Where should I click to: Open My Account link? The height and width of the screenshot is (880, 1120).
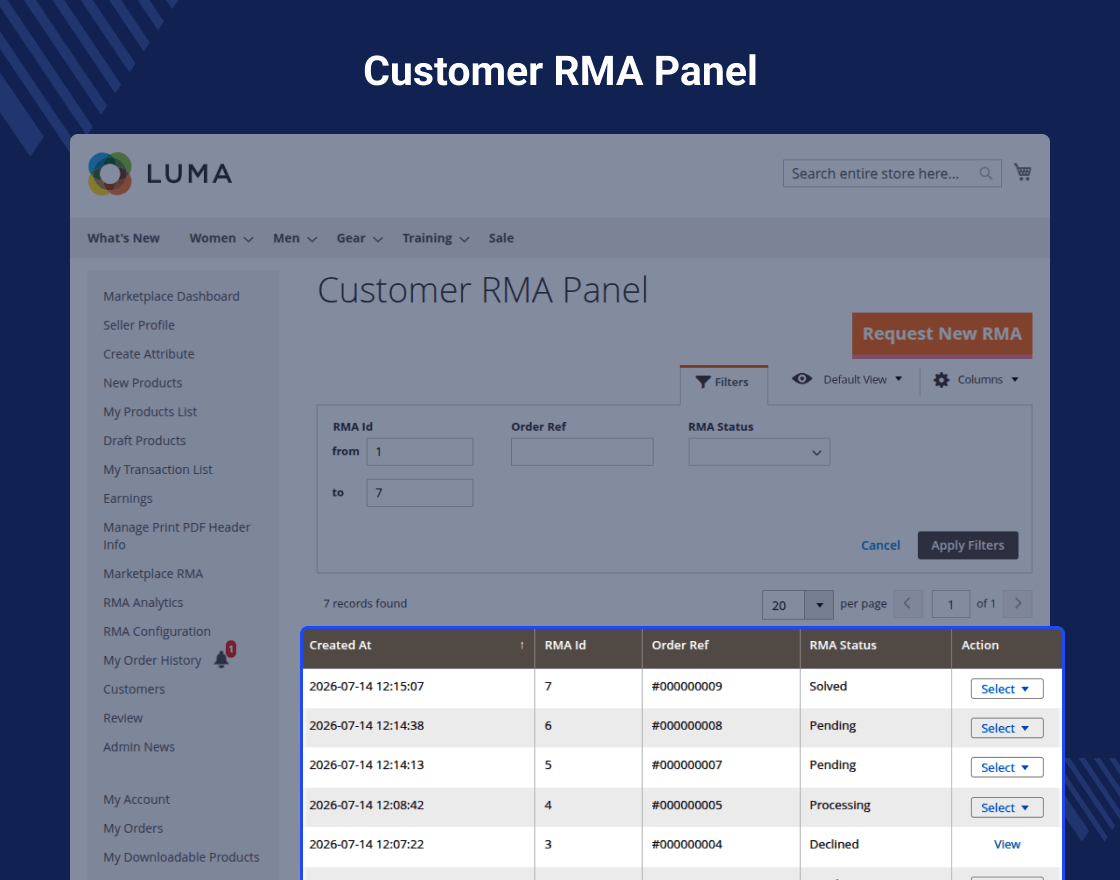[136, 799]
